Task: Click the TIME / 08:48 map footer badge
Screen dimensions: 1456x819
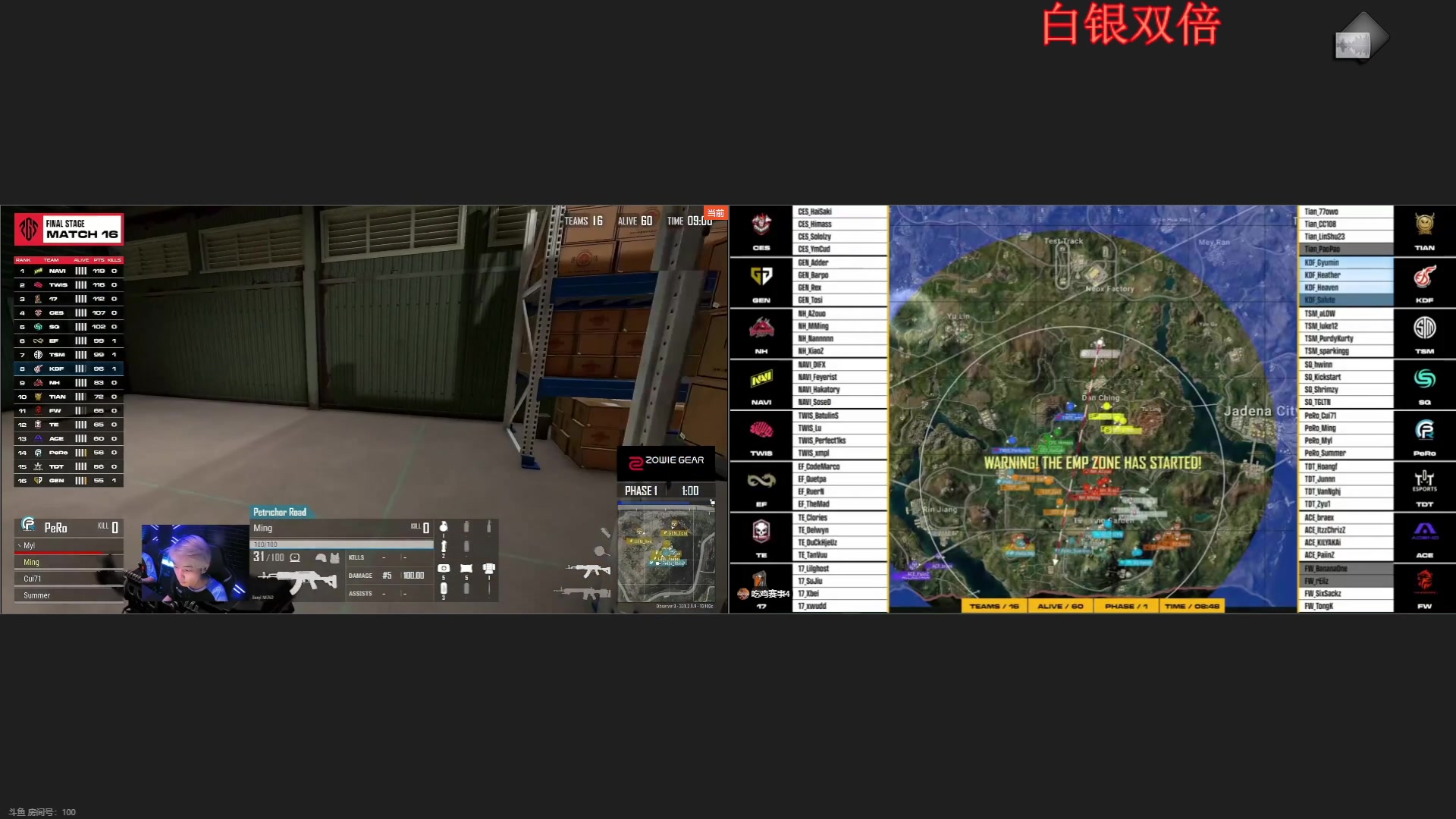Action: pyautogui.click(x=1192, y=607)
